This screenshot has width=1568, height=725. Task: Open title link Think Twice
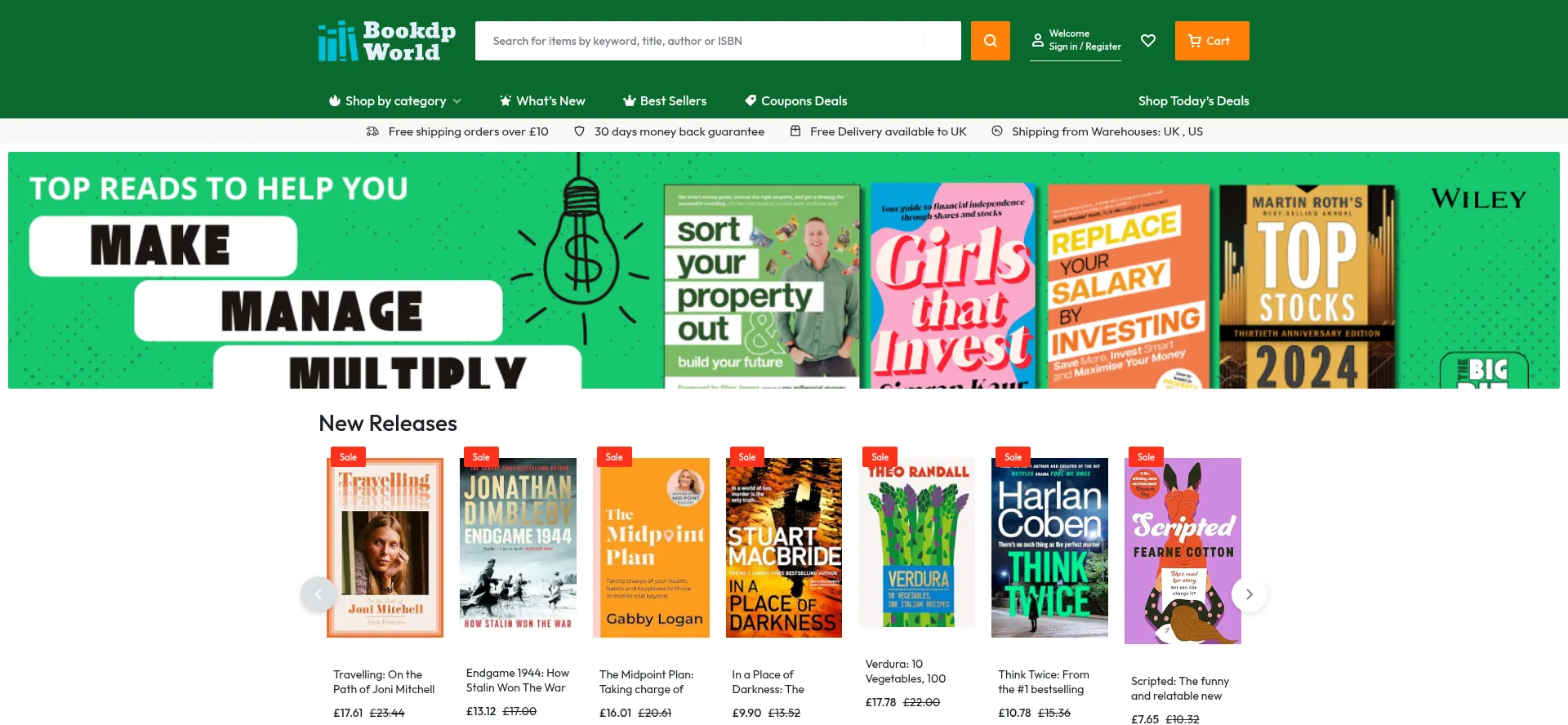point(1044,682)
